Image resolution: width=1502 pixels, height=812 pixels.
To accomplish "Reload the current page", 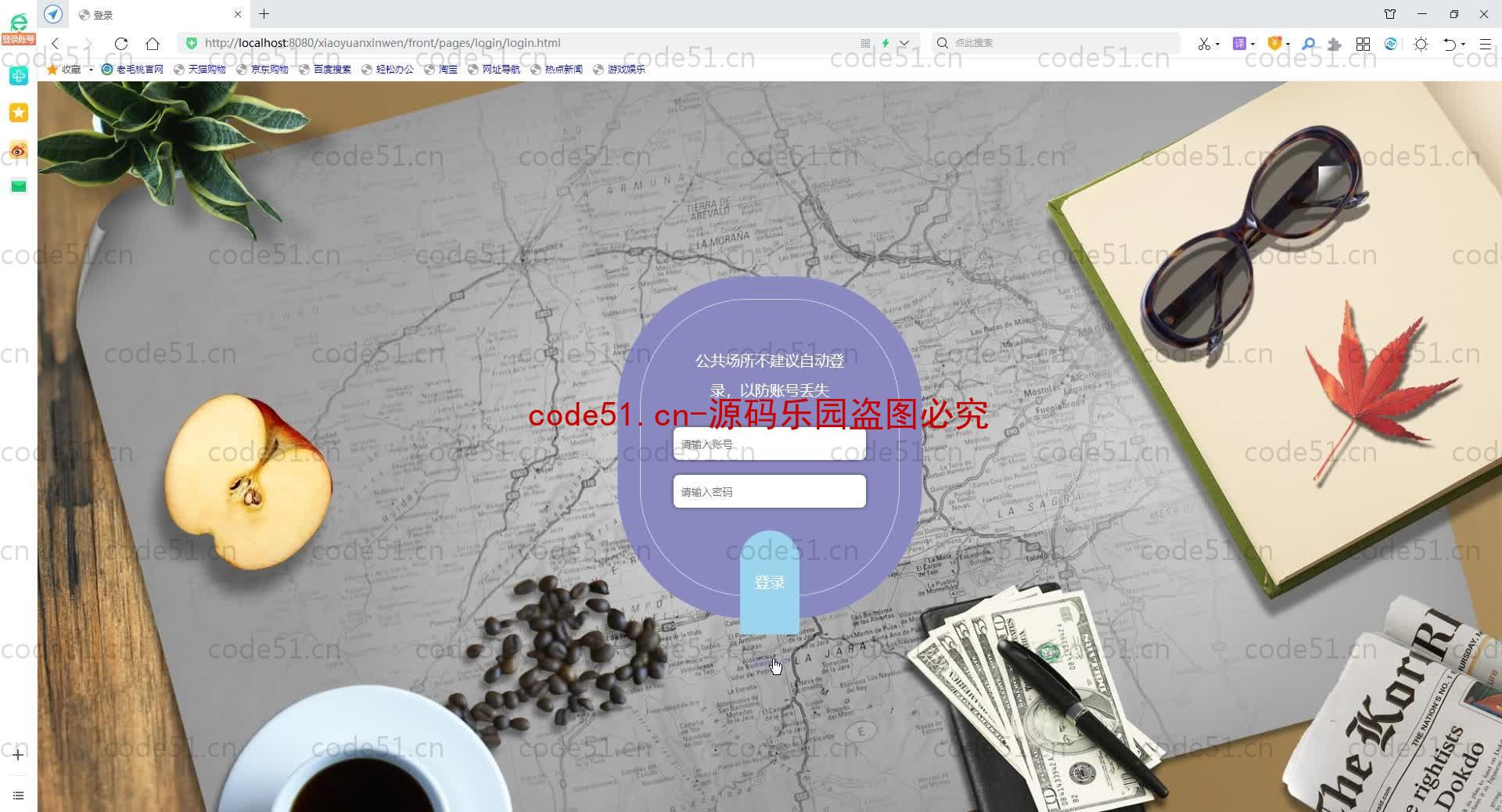I will coord(120,43).
